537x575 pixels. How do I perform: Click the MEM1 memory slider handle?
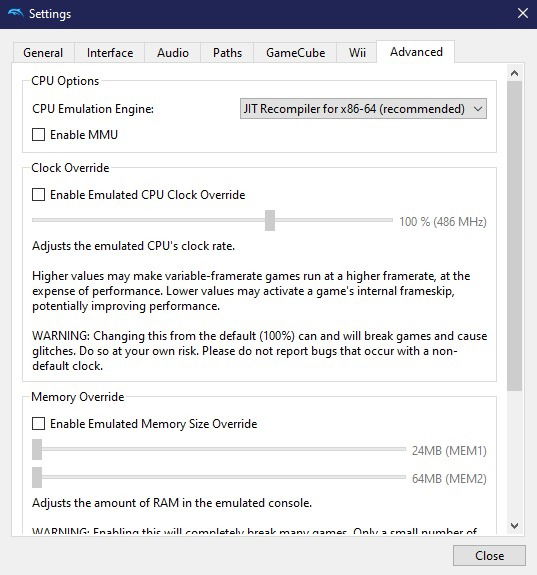click(x=37, y=449)
